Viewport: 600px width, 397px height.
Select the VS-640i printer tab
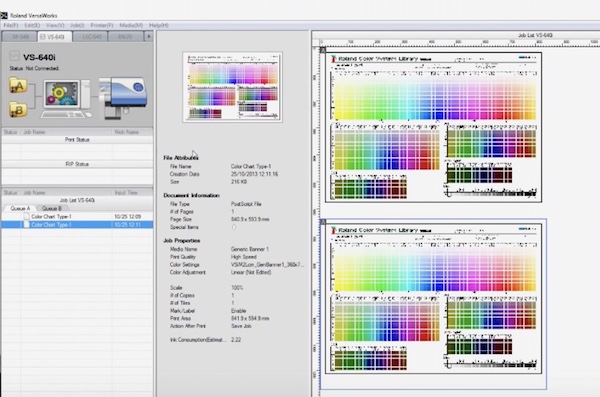[55, 37]
